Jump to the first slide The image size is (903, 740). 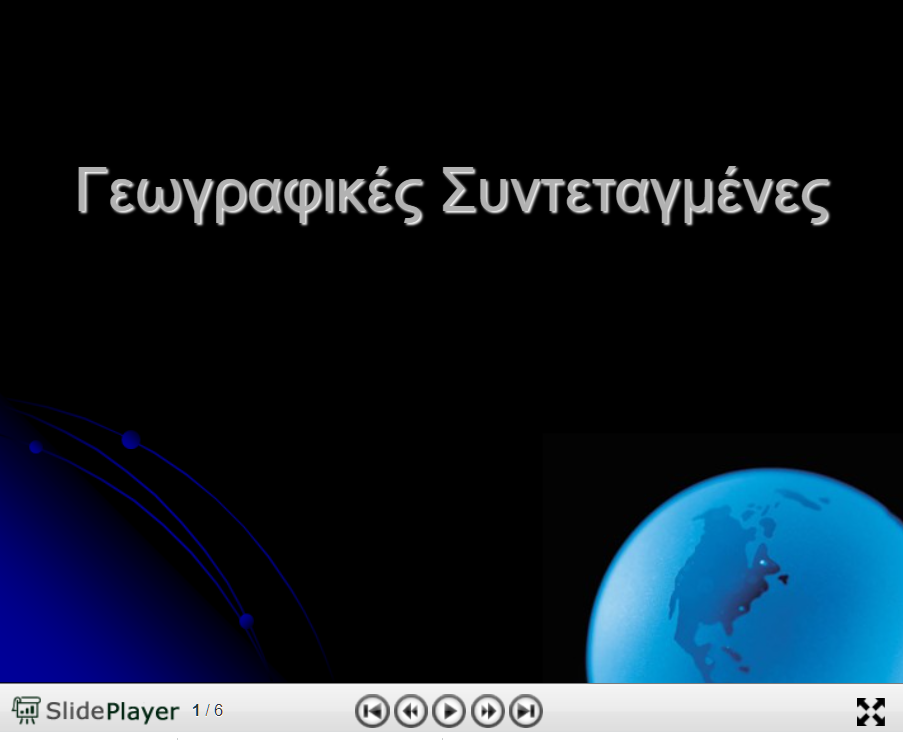(372, 711)
